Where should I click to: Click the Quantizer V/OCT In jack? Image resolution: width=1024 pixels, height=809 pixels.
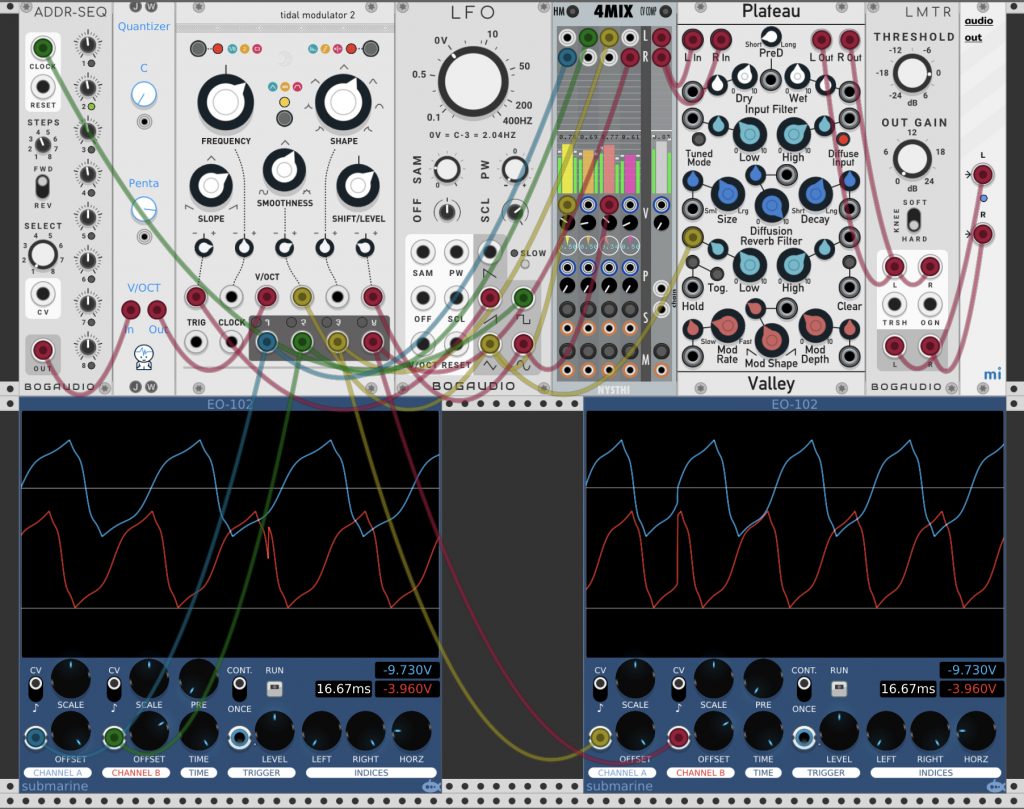(131, 309)
